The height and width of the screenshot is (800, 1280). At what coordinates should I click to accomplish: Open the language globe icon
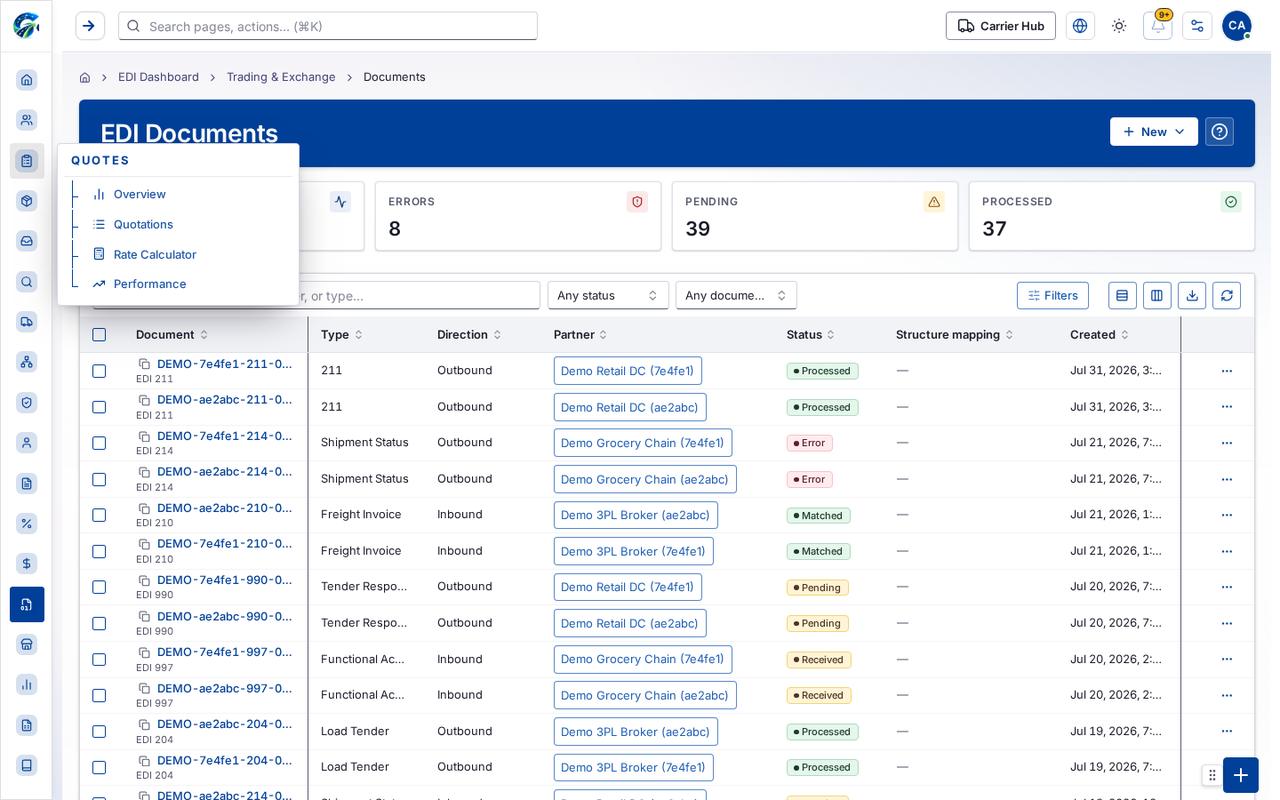(1080, 26)
